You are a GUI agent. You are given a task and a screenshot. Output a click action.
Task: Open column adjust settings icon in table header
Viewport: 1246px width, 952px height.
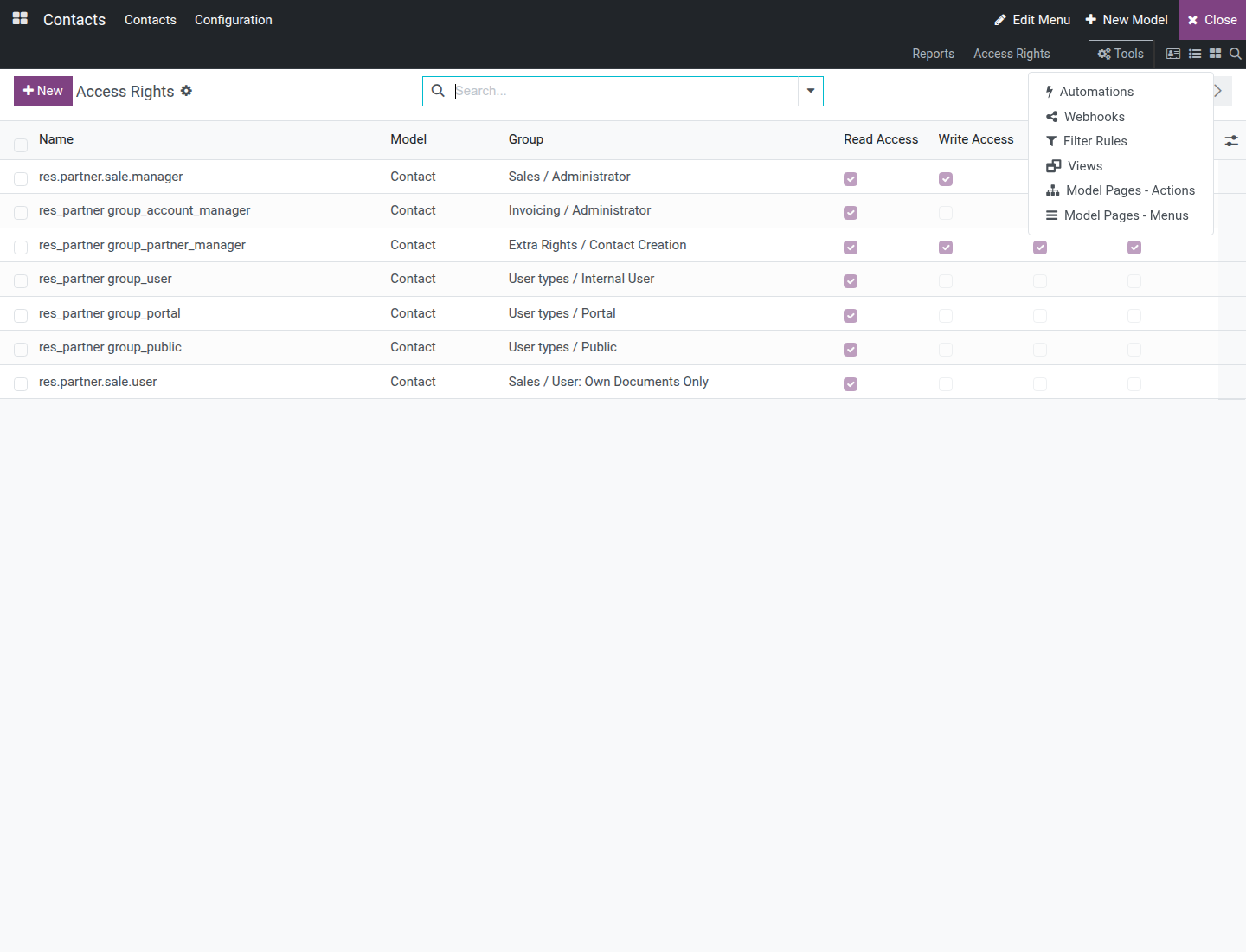[x=1231, y=140]
